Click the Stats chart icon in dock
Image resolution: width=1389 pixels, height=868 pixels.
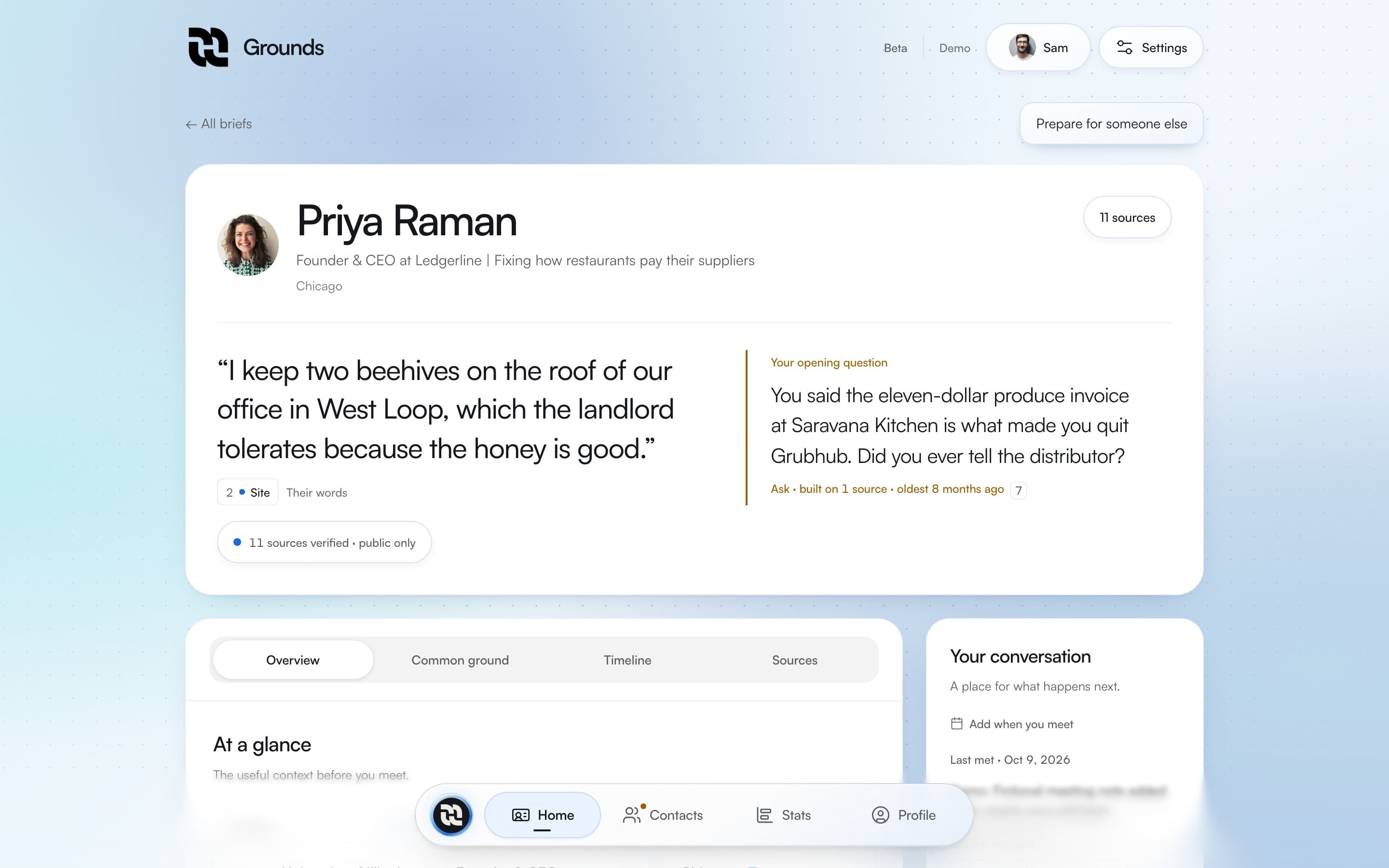click(764, 815)
